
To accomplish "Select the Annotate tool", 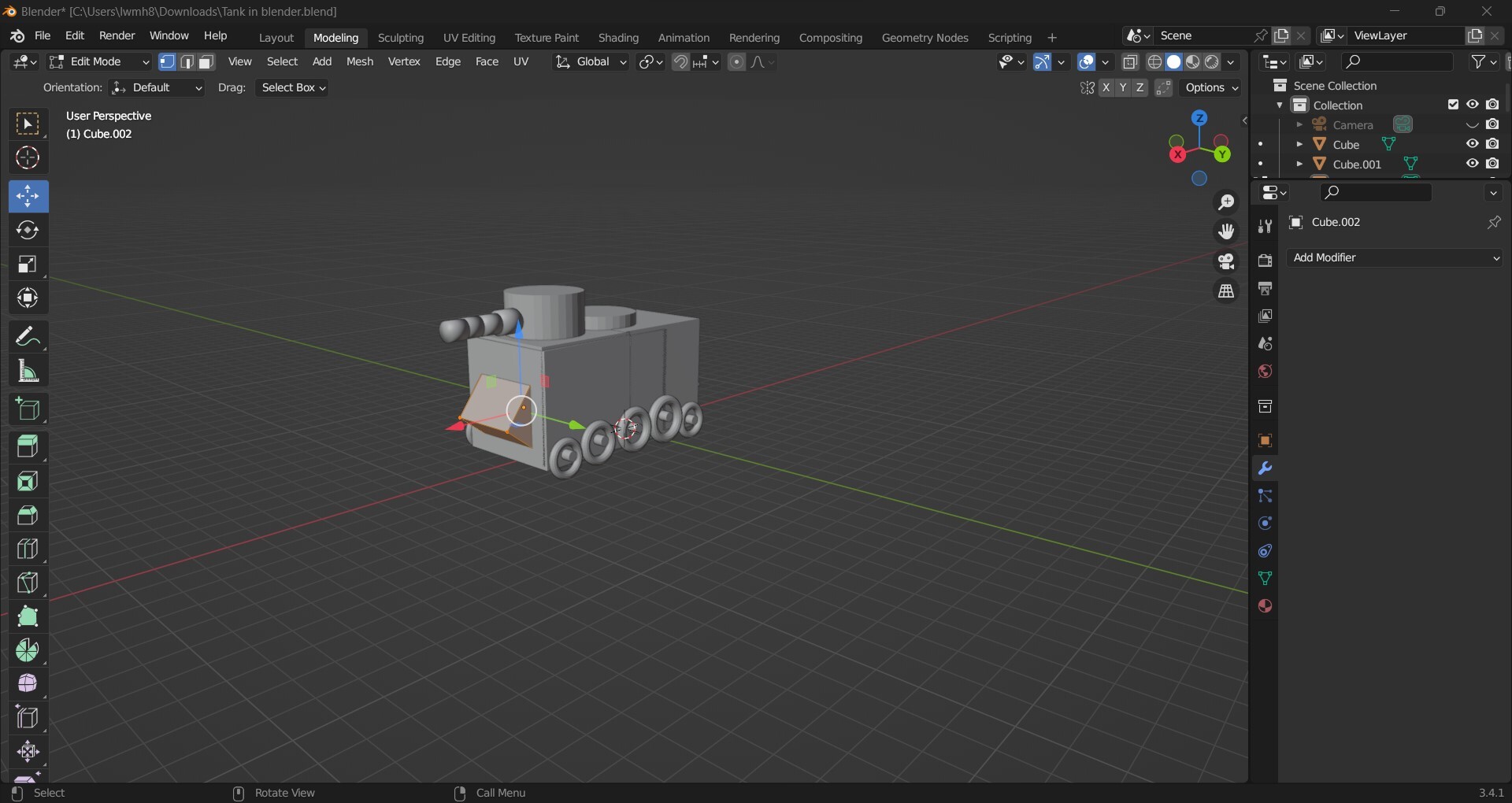I will pos(28,336).
